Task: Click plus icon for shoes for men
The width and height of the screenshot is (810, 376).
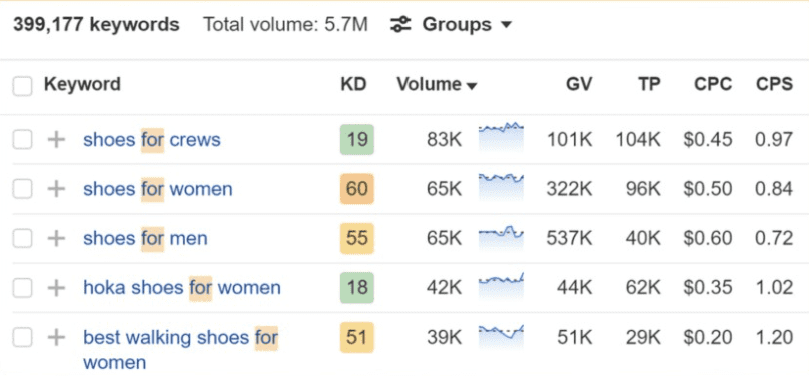Action: [56, 238]
